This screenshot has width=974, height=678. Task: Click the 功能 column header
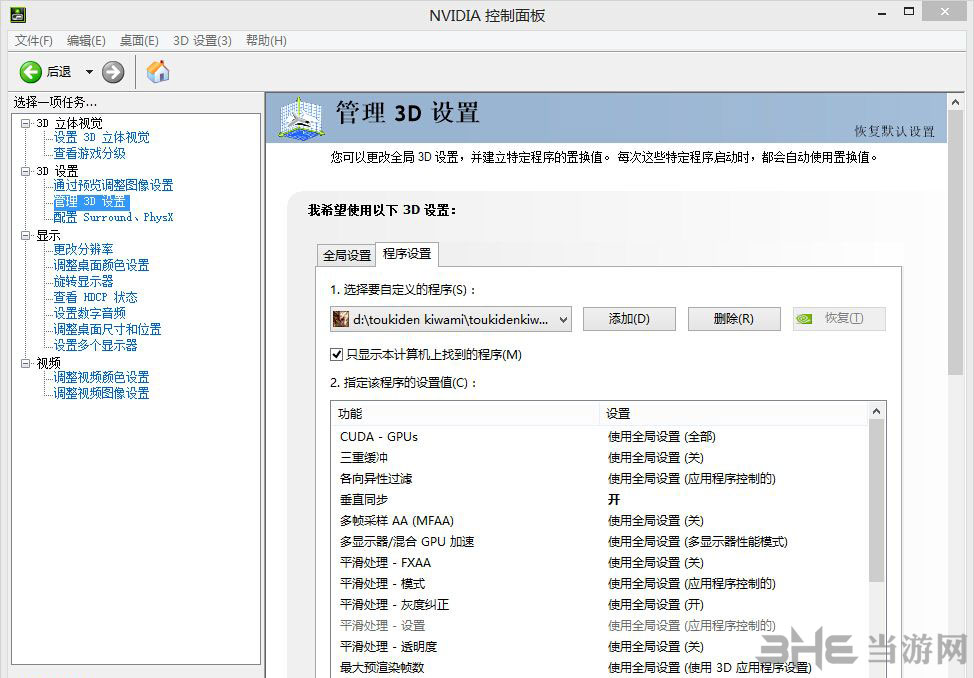[x=465, y=414]
